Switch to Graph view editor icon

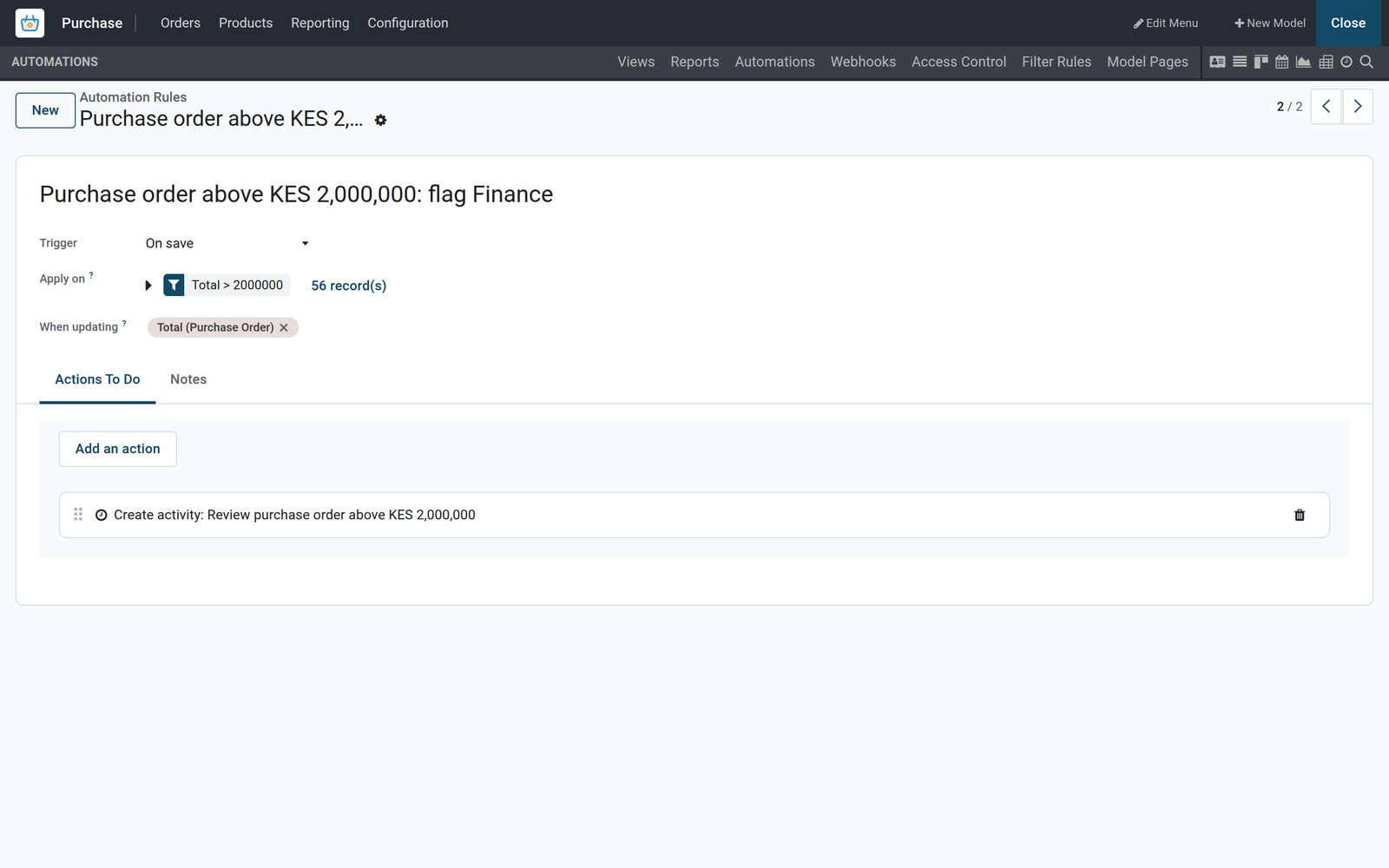tap(1303, 62)
